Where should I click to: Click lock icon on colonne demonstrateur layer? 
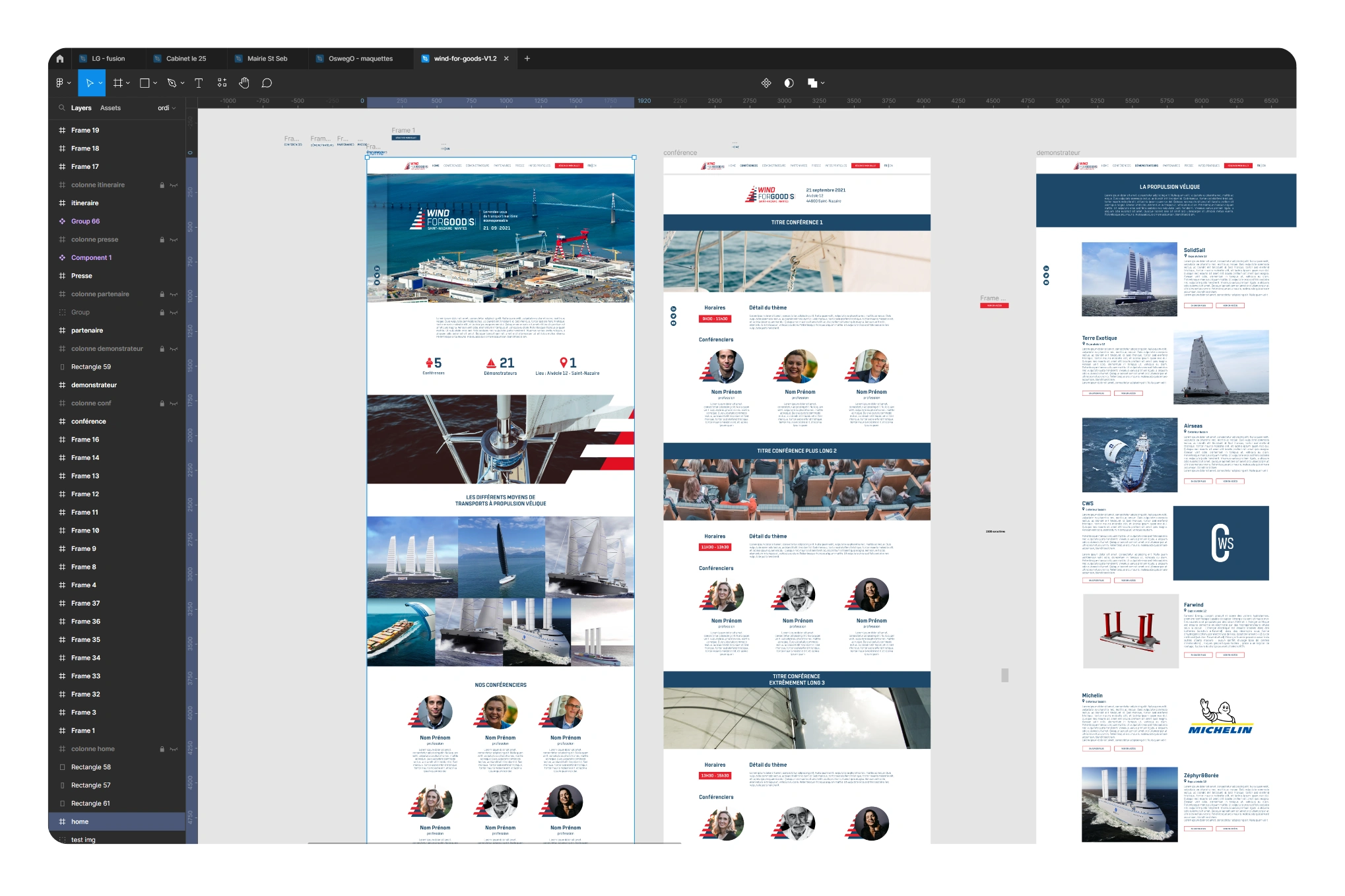click(x=162, y=349)
